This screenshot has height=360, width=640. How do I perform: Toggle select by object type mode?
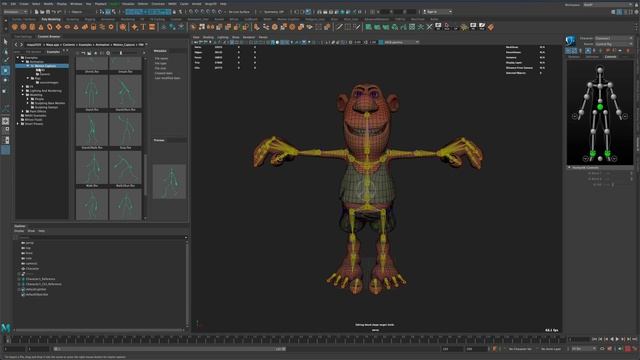pyautogui.click(x=108, y=12)
